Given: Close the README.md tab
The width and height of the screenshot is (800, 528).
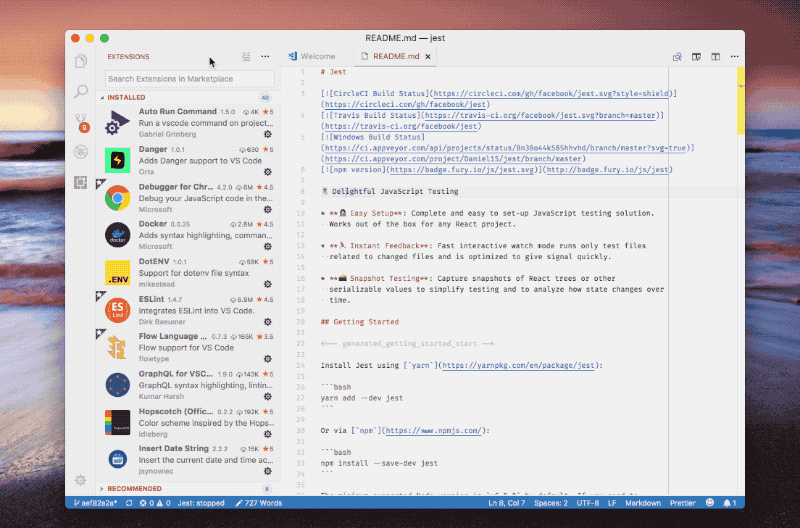Looking at the screenshot, I should click(x=428, y=57).
